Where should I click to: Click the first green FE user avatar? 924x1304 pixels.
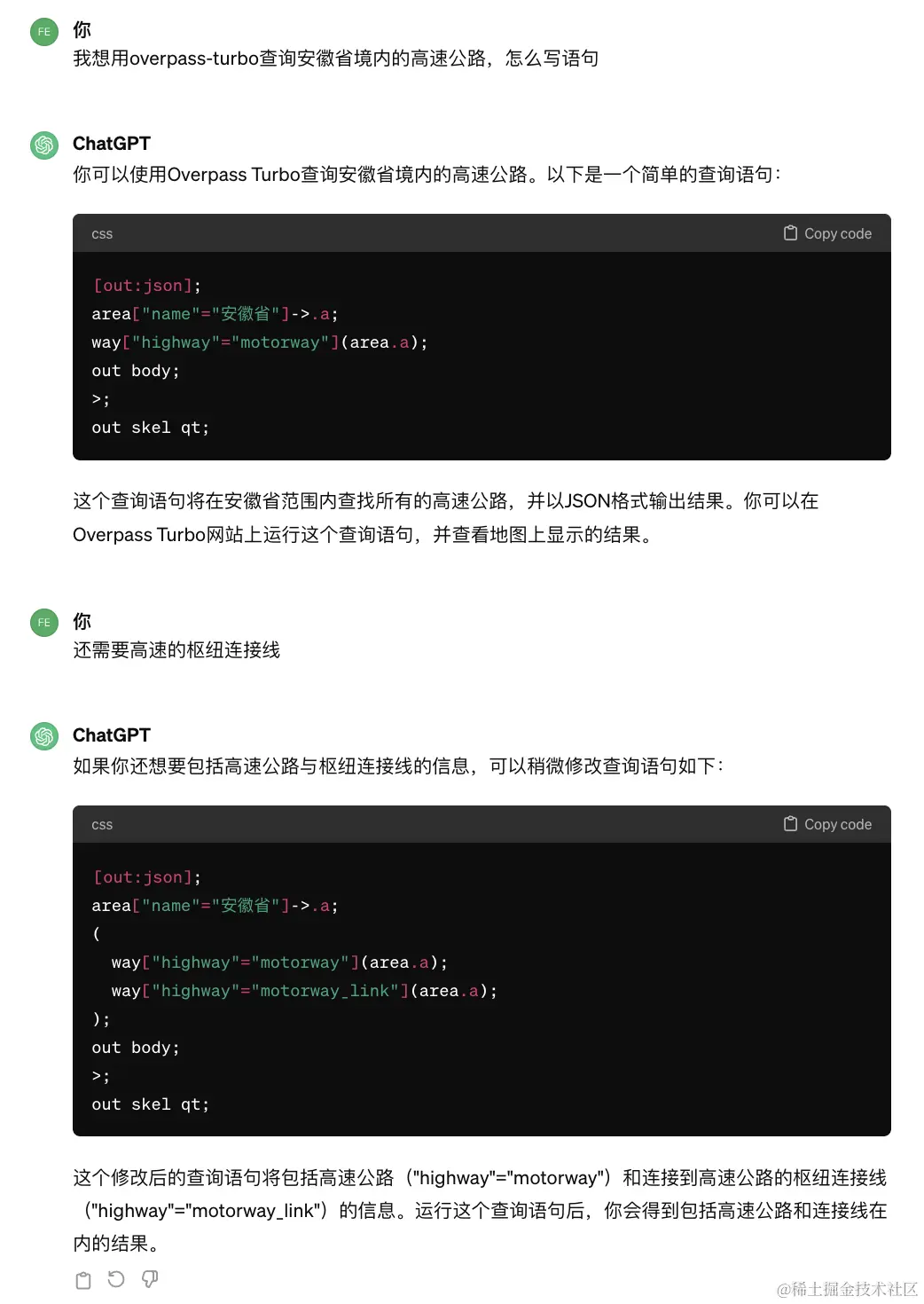tap(44, 32)
